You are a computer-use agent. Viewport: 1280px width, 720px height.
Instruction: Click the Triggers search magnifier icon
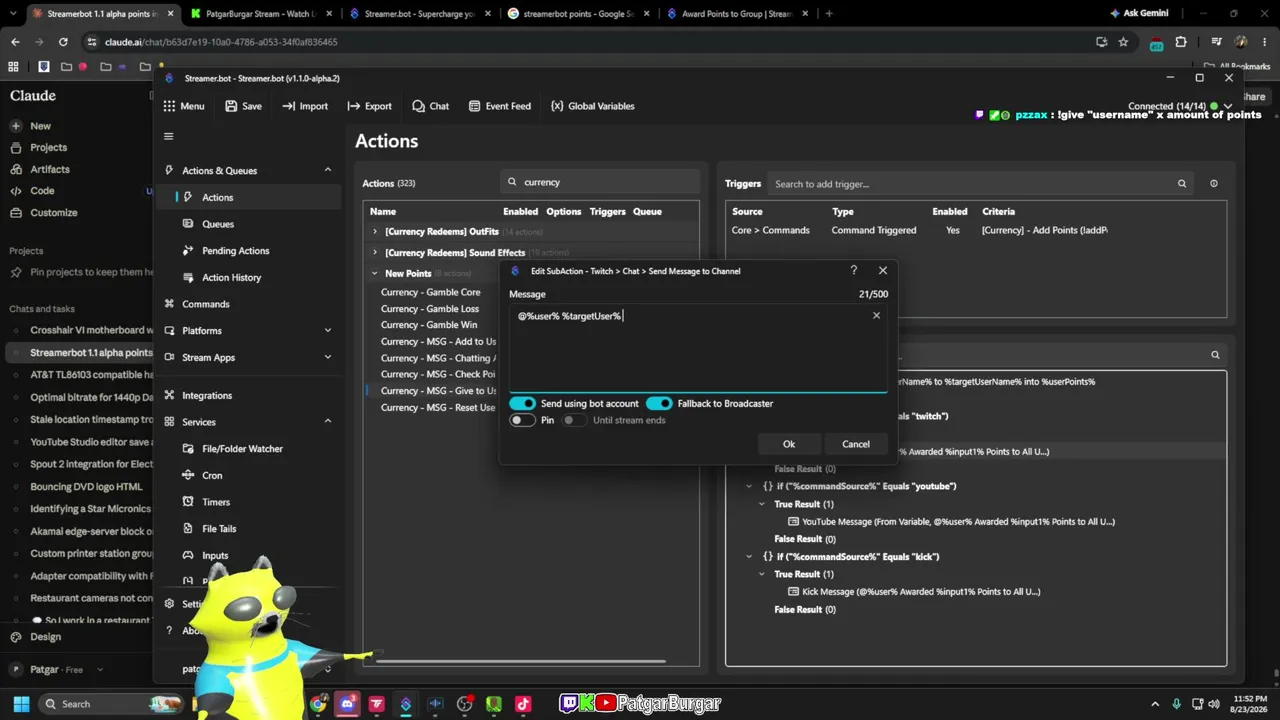(1182, 184)
